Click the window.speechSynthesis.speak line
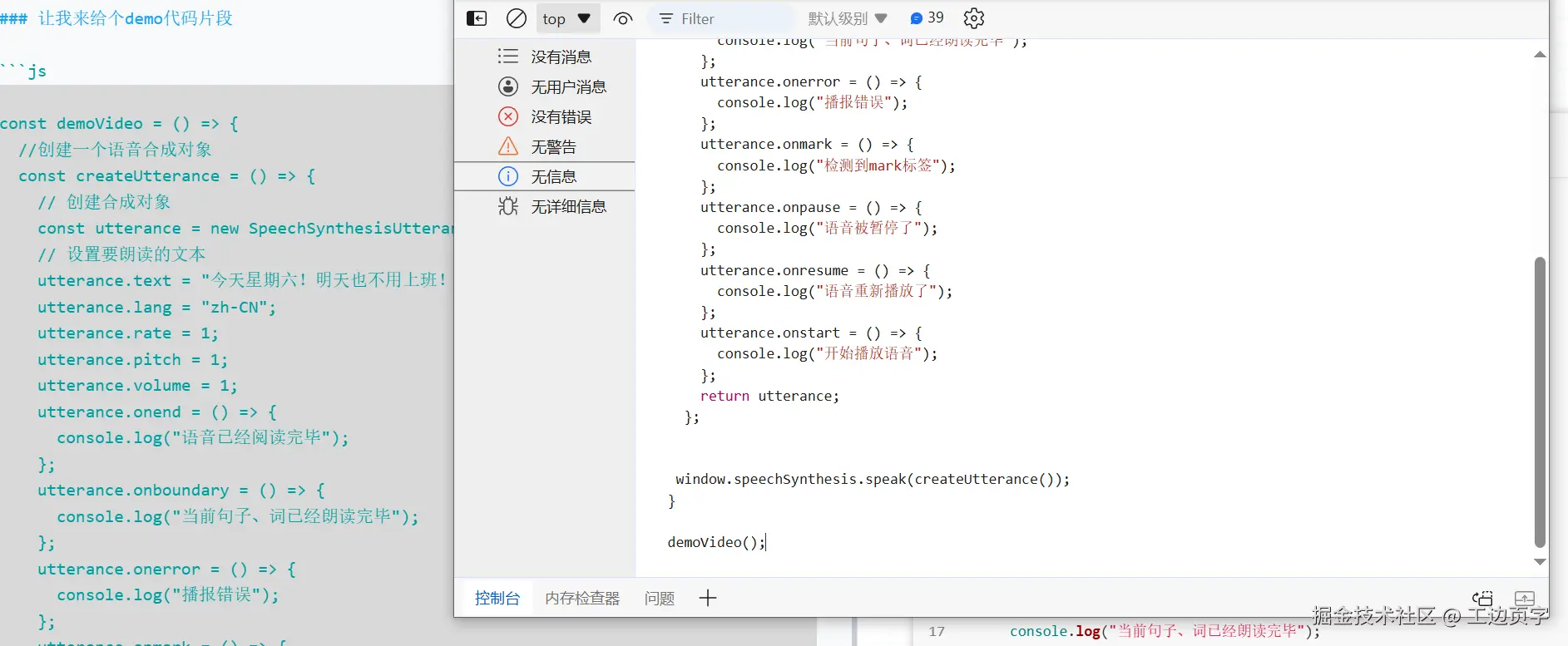The height and width of the screenshot is (646, 1568). coord(873,479)
